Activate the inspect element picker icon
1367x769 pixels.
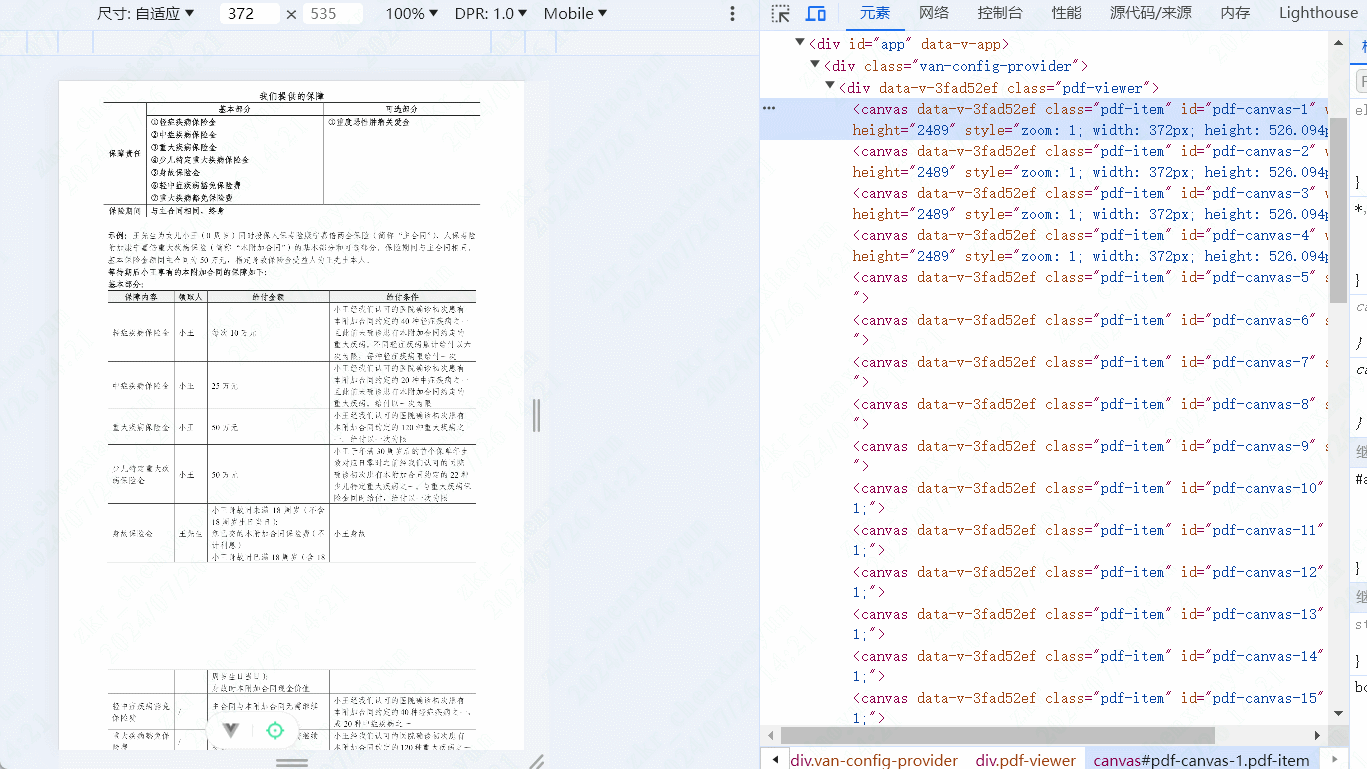(x=779, y=13)
